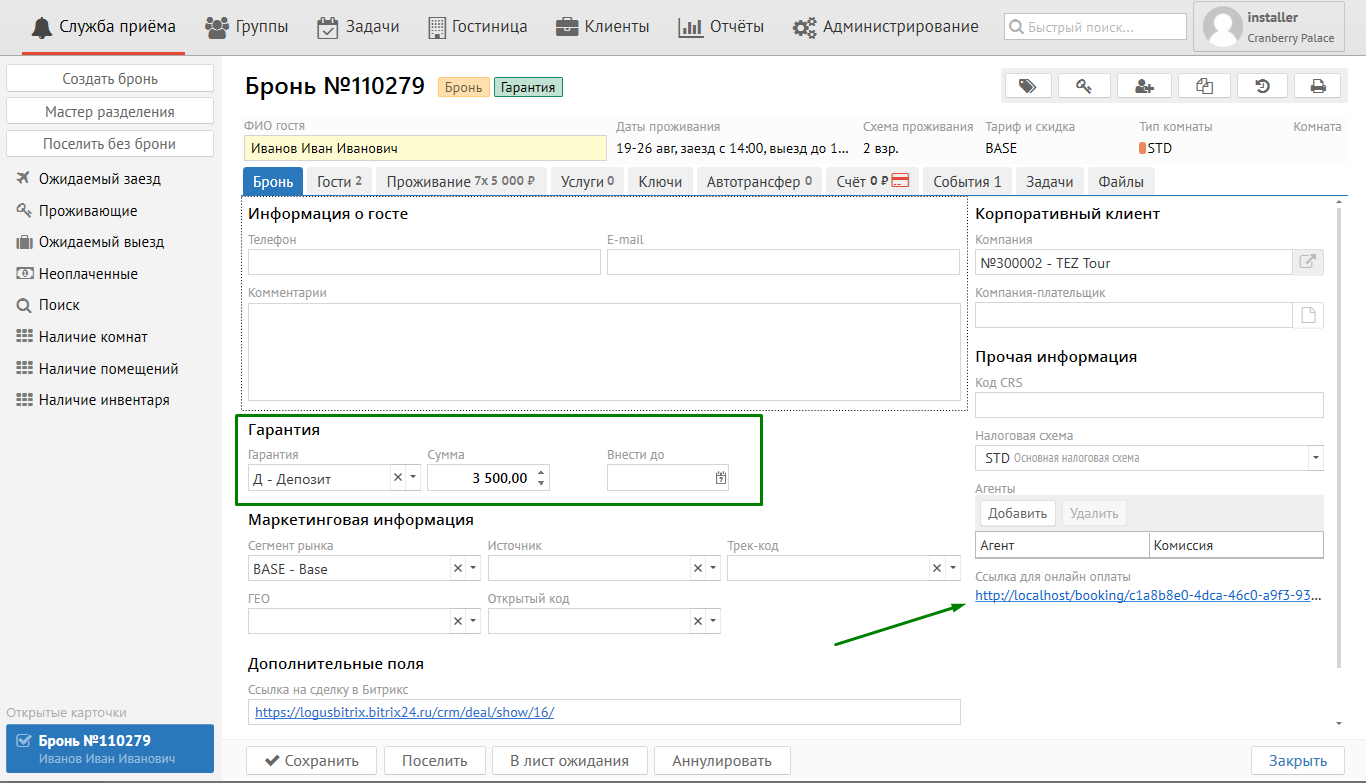
Task: Open calendar picker in Внести до field
Action: [x=720, y=478]
